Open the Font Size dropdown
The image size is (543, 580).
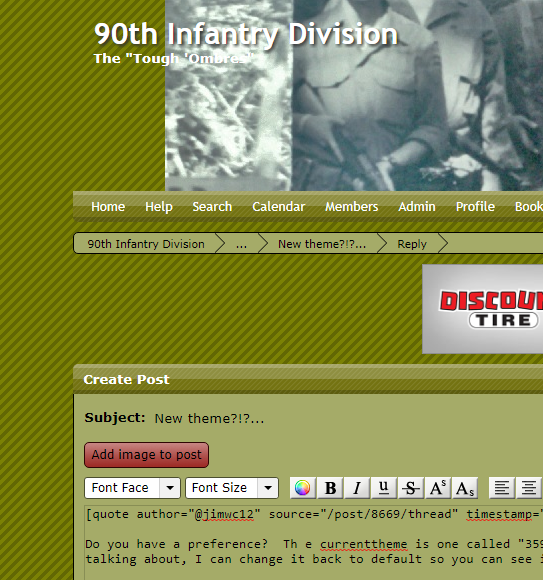click(232, 488)
